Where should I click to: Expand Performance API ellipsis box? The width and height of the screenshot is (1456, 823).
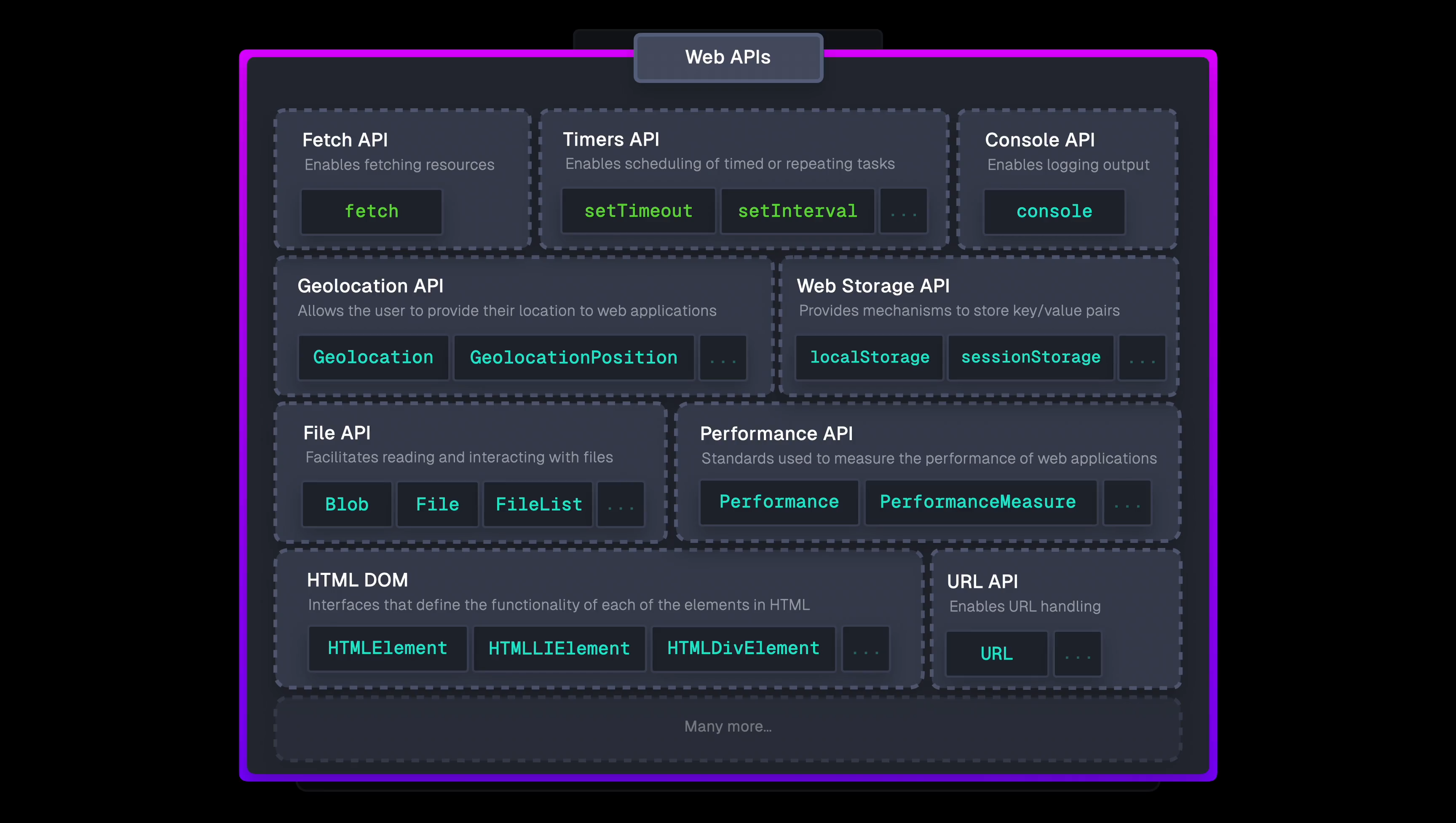[1127, 502]
